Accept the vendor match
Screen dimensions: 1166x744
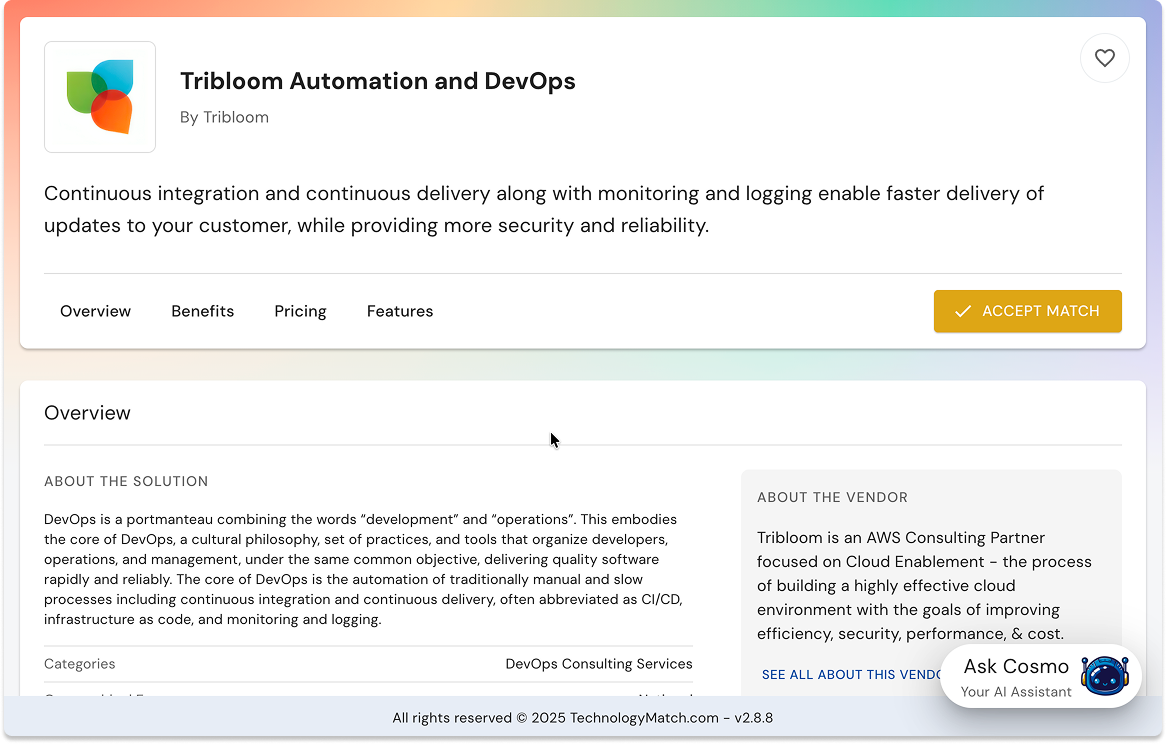pyautogui.click(x=1028, y=311)
